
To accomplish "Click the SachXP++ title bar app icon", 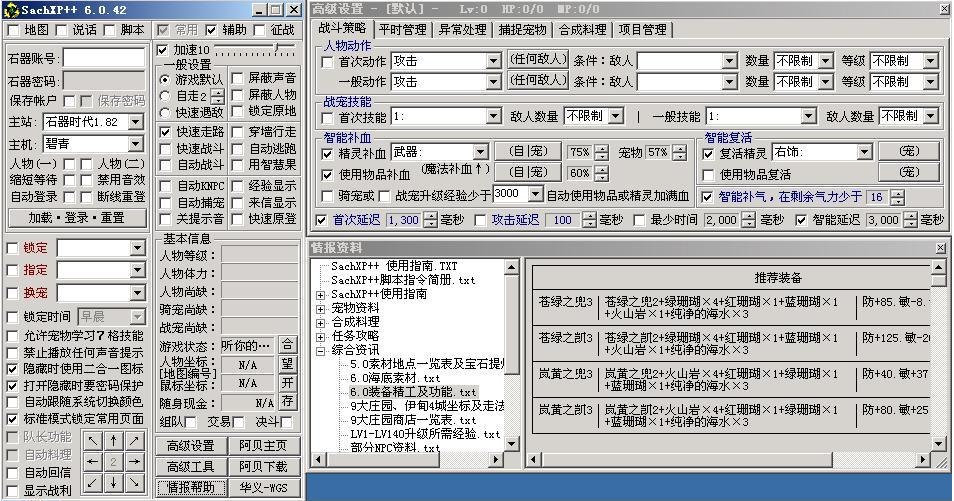I will [10, 10].
